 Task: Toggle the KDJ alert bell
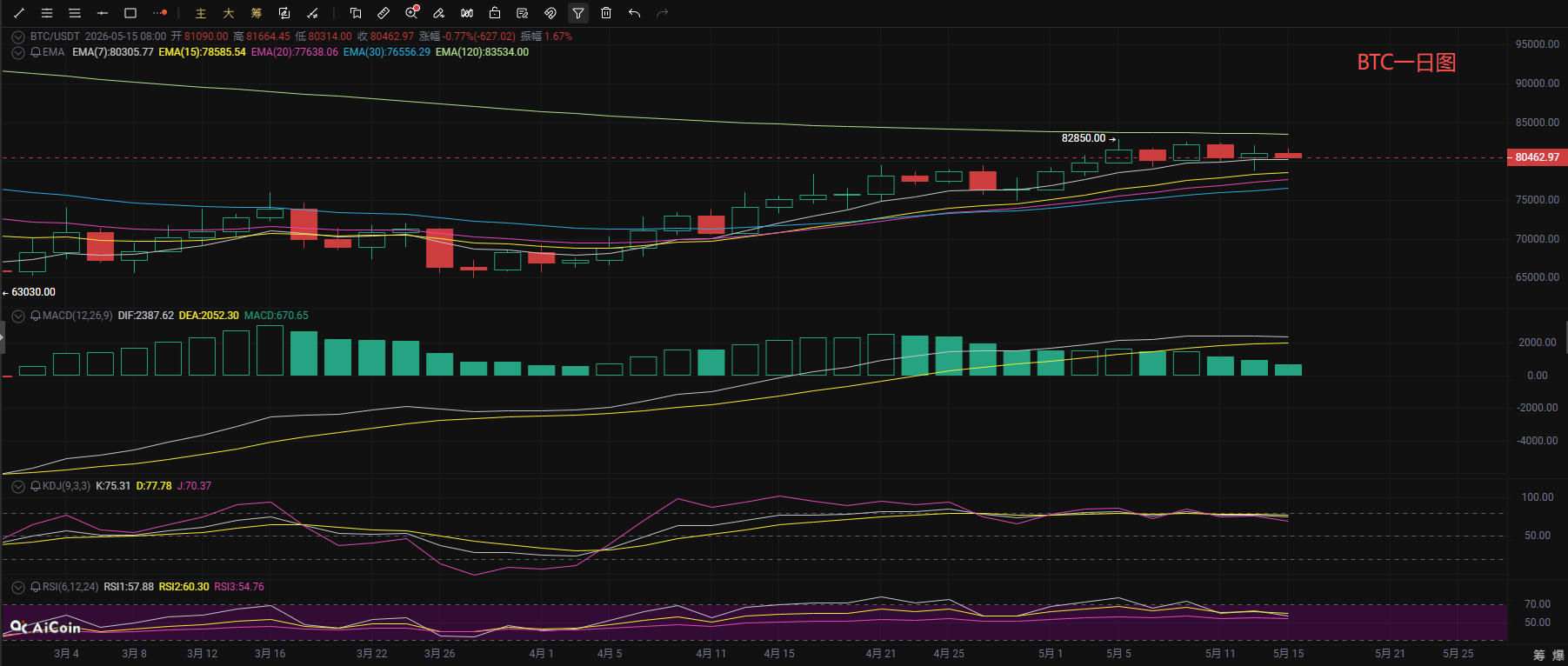[36, 486]
